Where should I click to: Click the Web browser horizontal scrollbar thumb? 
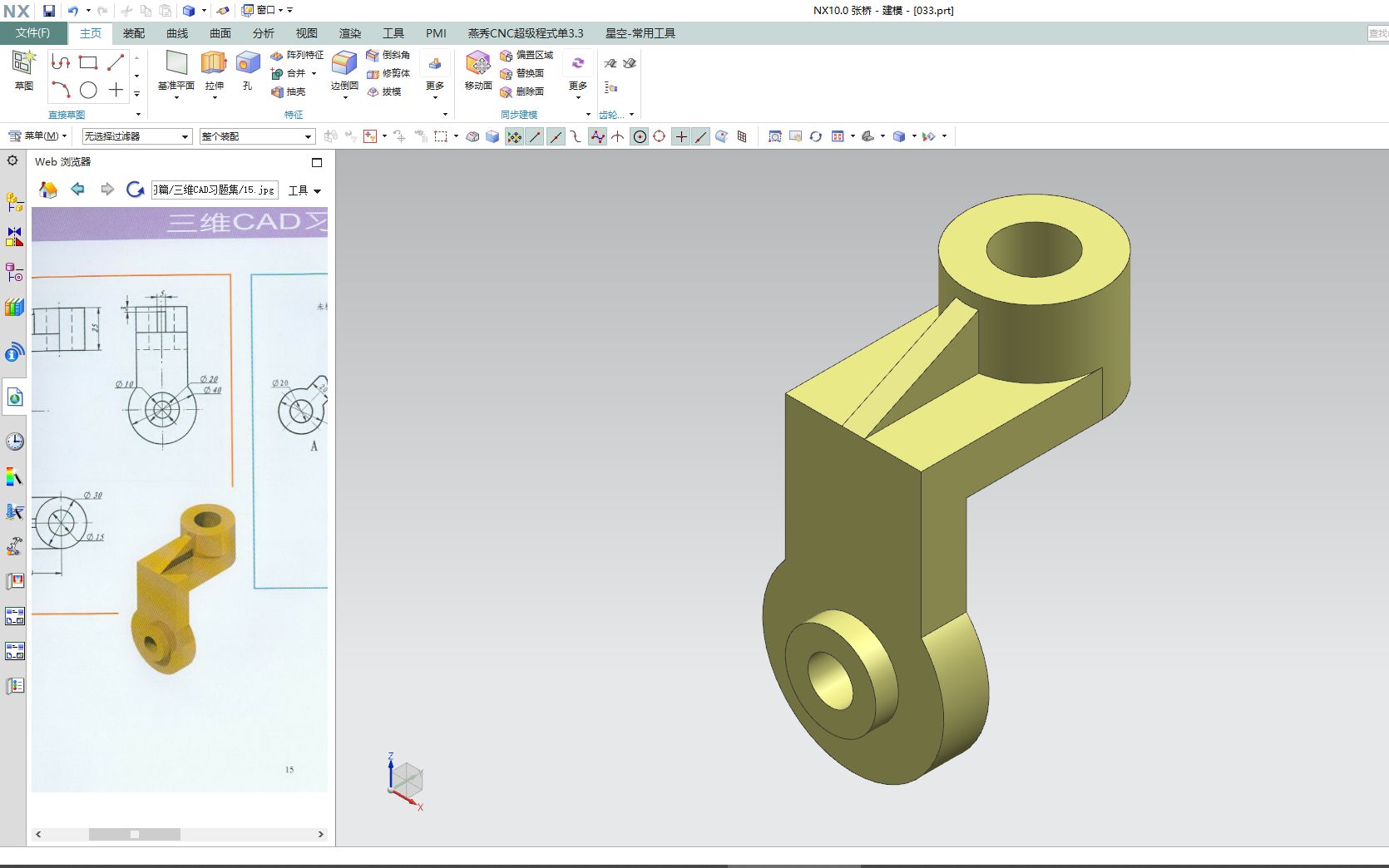click(135, 834)
